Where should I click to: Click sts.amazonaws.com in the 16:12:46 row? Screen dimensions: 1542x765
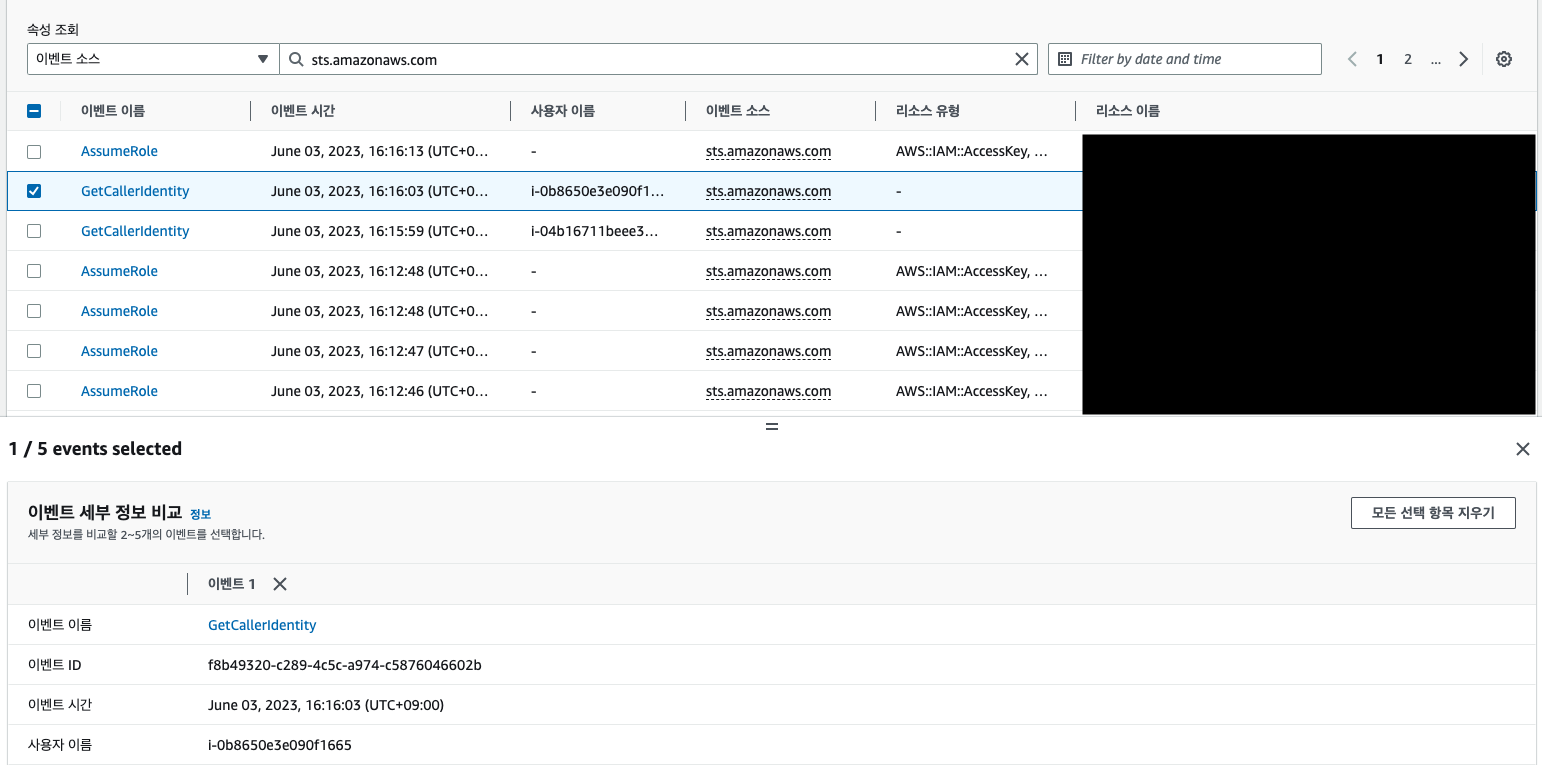point(768,391)
